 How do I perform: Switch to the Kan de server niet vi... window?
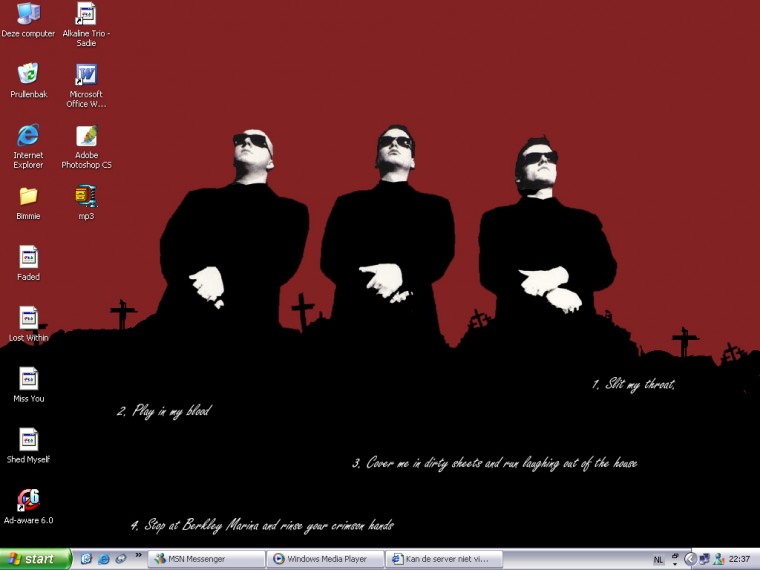coord(444,559)
